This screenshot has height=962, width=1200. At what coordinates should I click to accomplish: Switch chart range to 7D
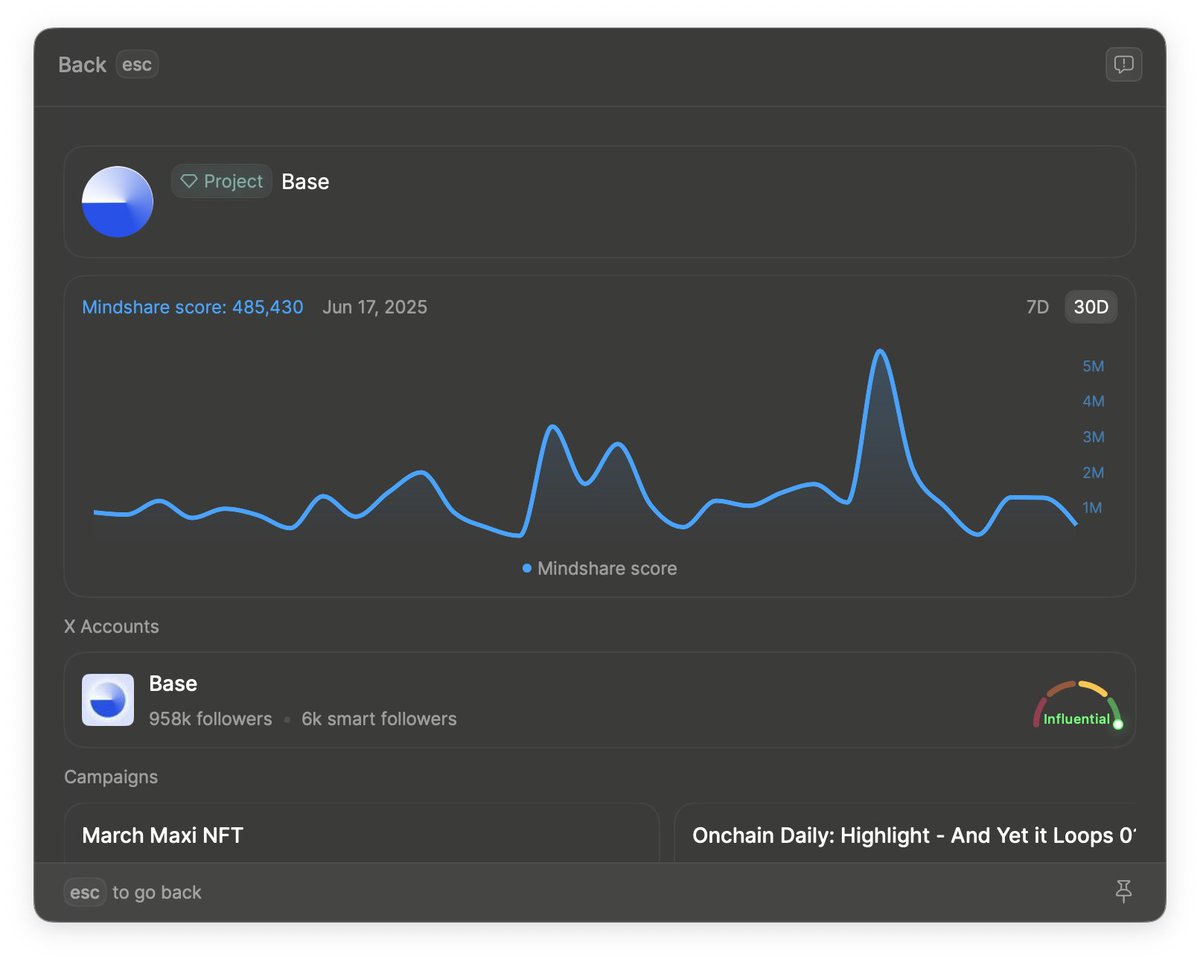(1038, 307)
